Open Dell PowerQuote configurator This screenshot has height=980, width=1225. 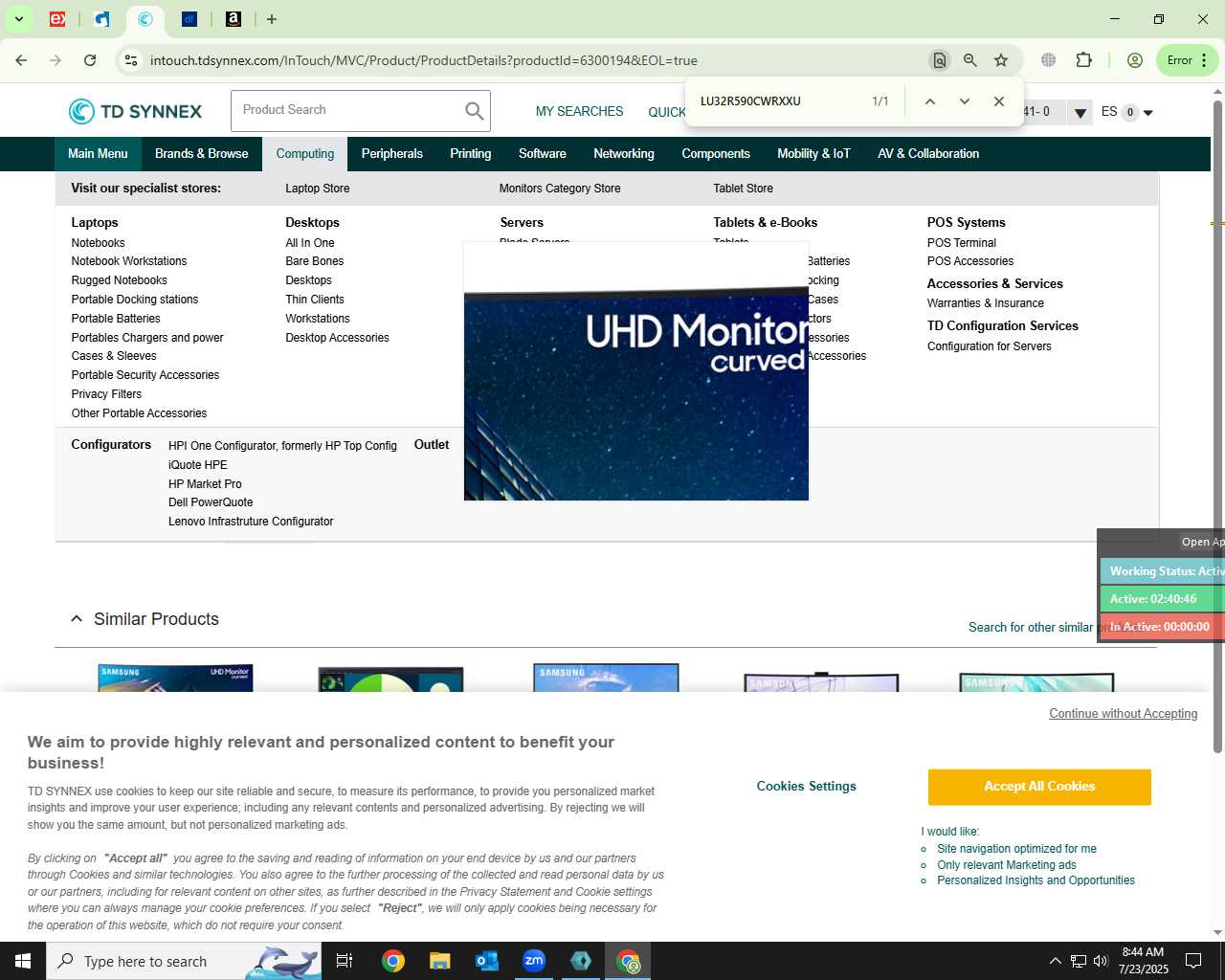point(211,502)
